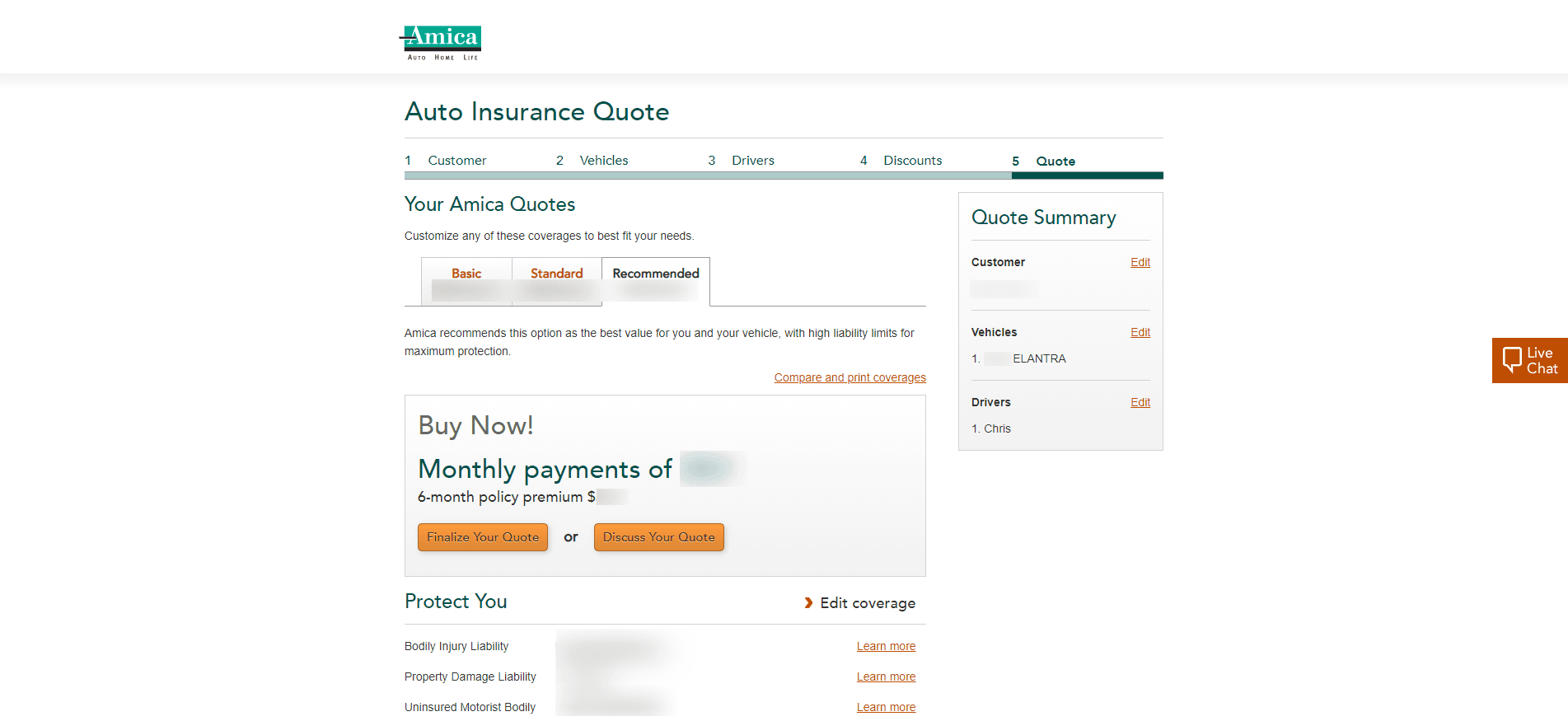Screen dimensions: 1568x721
Task: Click the 'Quote Summary' heading
Action: tap(1044, 218)
